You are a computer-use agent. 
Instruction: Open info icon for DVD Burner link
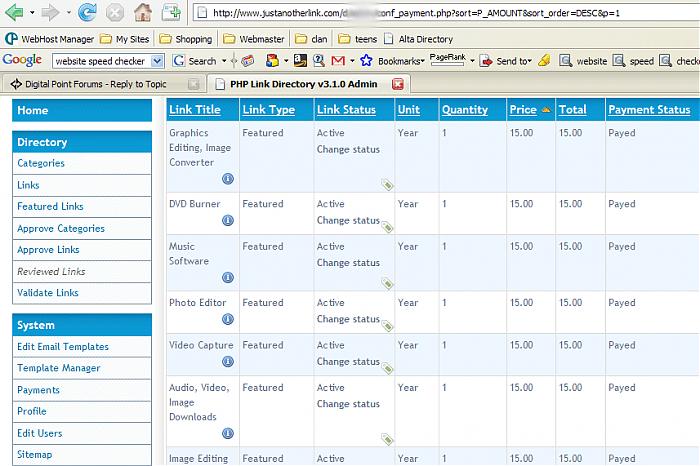(228, 221)
